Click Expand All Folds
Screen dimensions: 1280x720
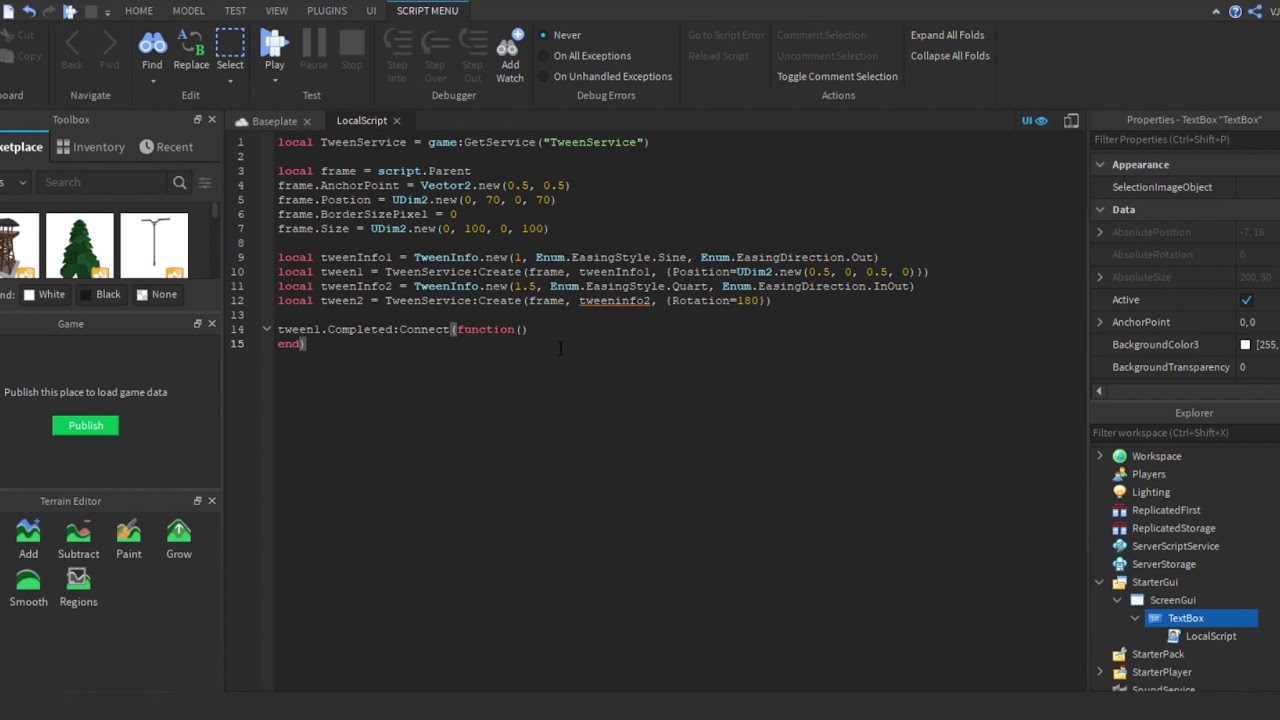pyautogui.click(x=947, y=35)
